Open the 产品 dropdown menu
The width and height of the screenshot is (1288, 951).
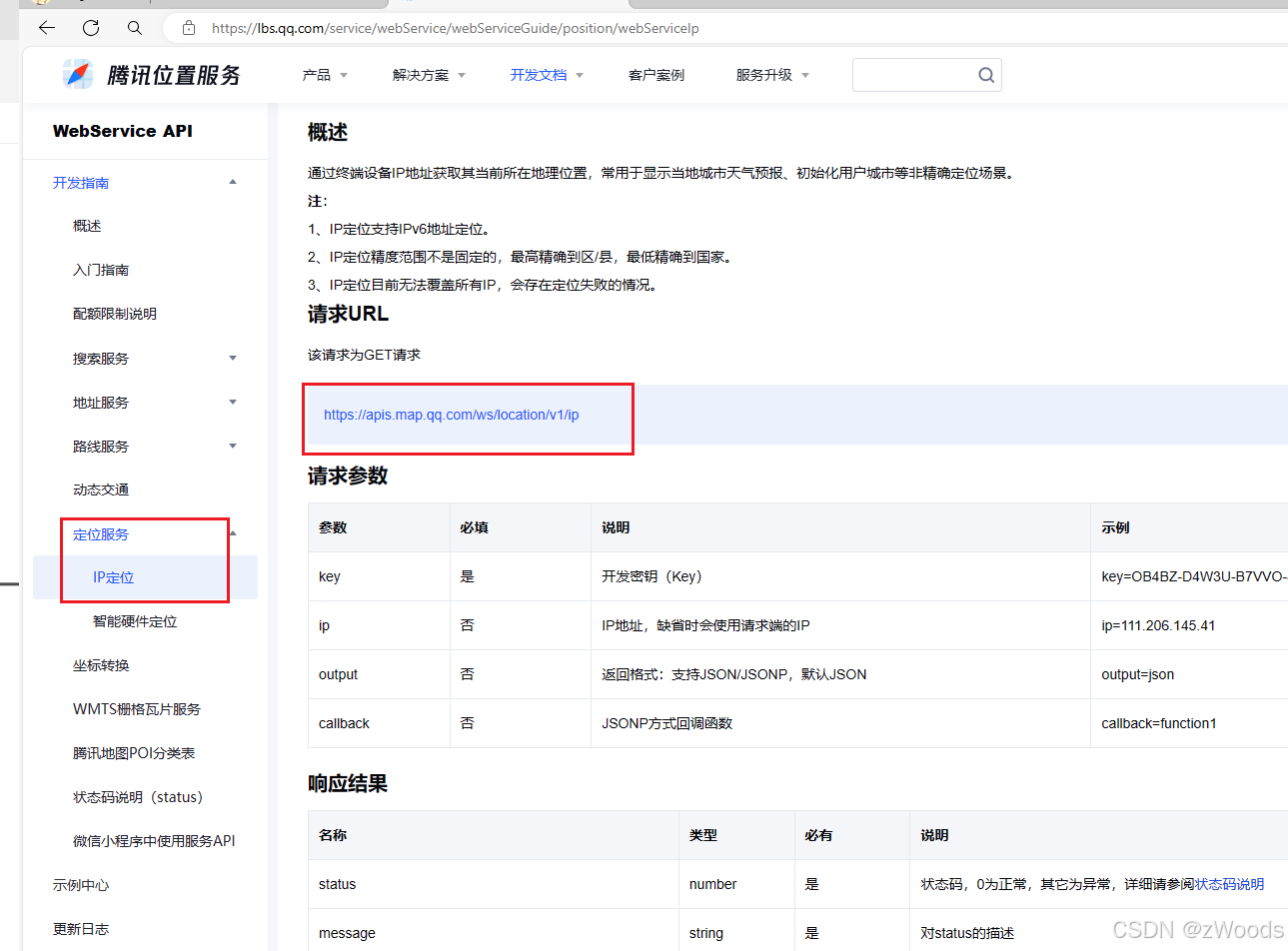click(325, 75)
